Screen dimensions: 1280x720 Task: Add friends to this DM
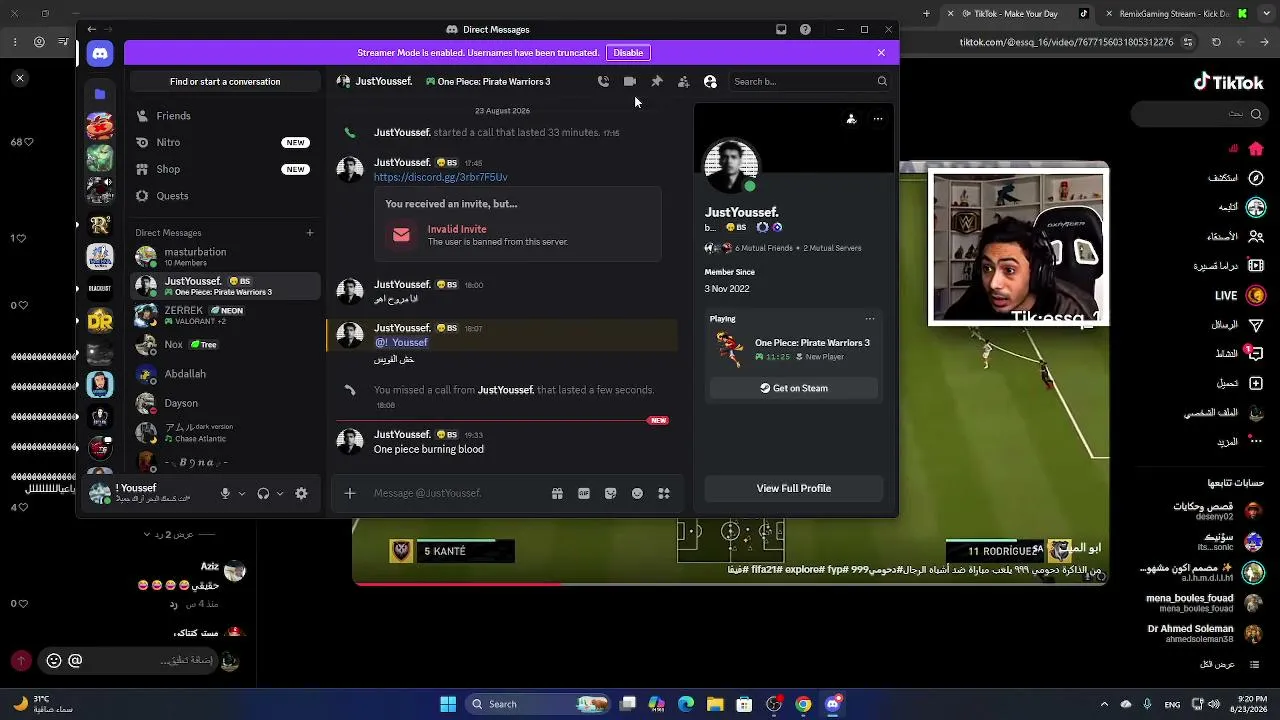(683, 82)
